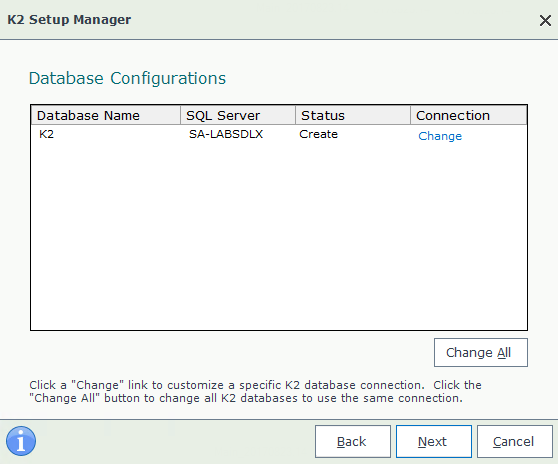Open the Change link for K2 database
Screen dimensions: 558x464
[440, 136]
